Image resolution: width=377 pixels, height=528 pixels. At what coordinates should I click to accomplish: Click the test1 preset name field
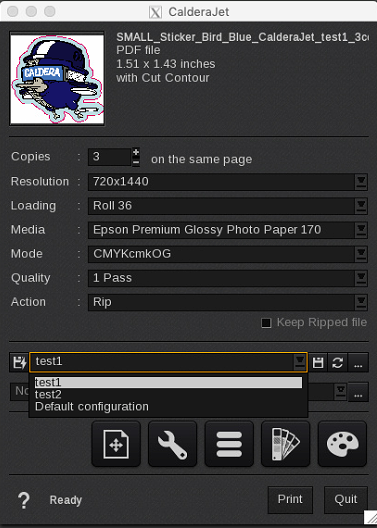[162, 362]
